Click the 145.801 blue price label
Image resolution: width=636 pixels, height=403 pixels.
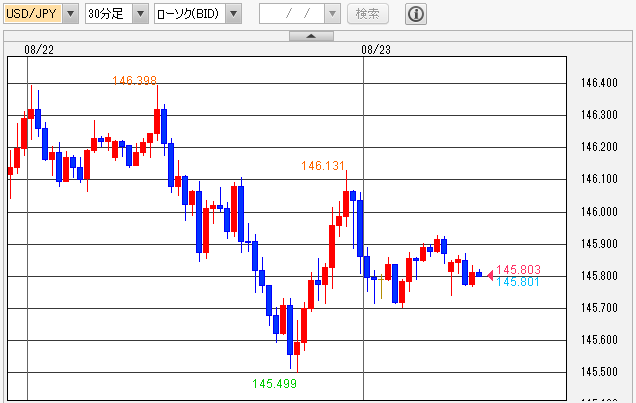tap(518, 282)
